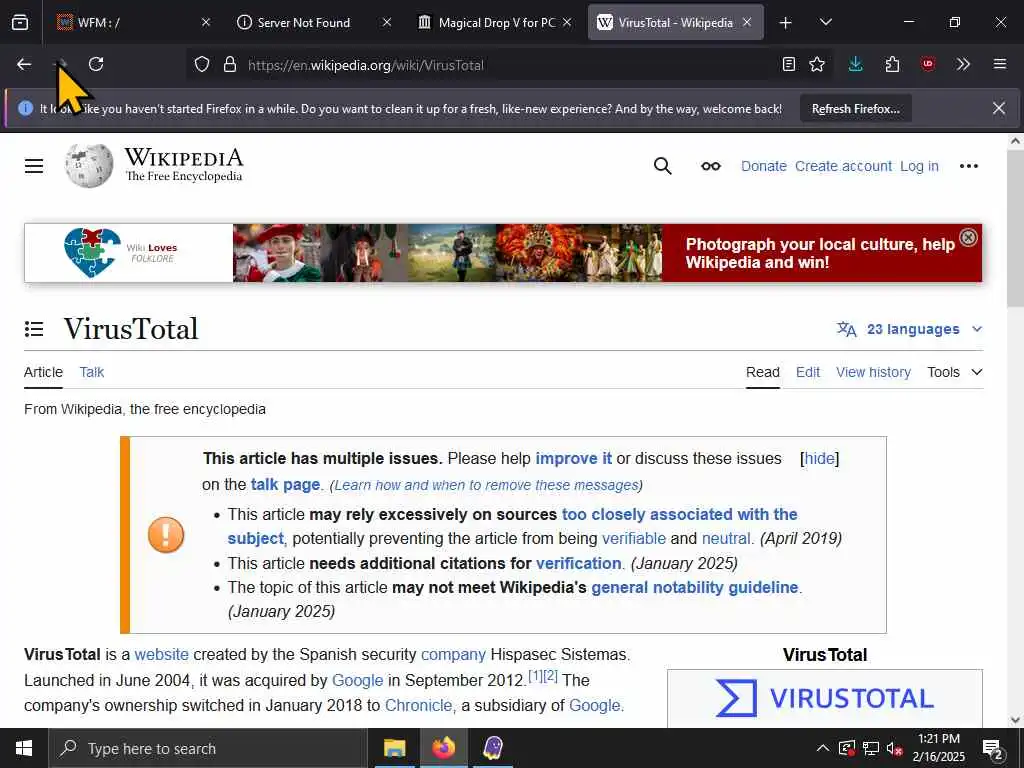Expand the 23 languages dropdown
The width and height of the screenshot is (1024, 768).
910,329
